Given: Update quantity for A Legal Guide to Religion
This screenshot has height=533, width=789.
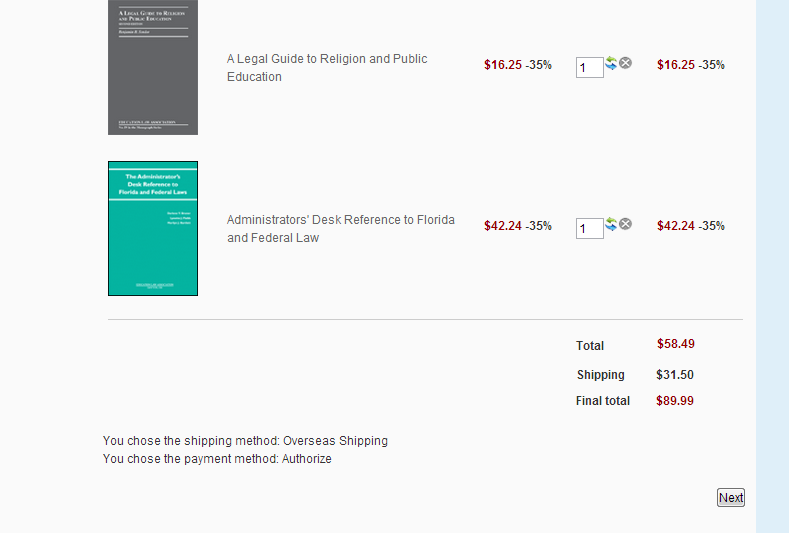Looking at the screenshot, I should point(611,63).
